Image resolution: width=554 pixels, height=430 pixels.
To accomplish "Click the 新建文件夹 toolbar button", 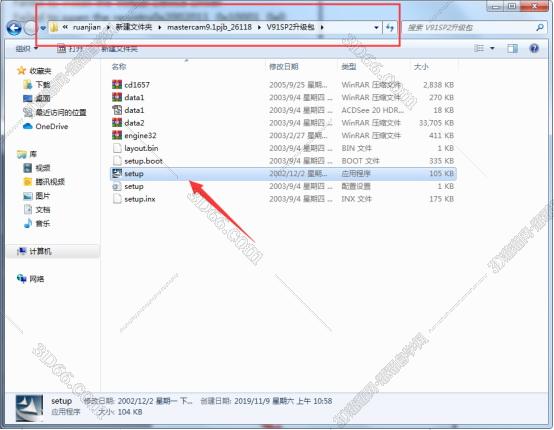I will 120,49.
